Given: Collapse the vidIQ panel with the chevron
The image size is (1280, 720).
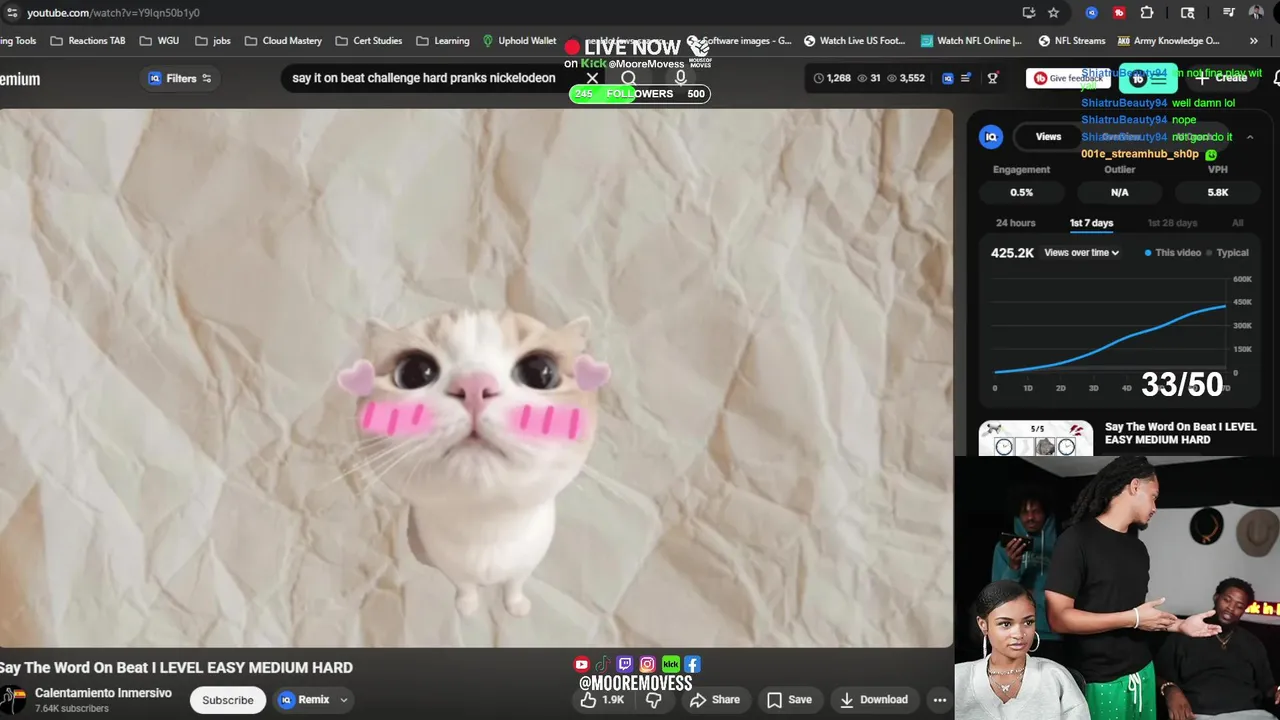Looking at the screenshot, I should 1250,137.
